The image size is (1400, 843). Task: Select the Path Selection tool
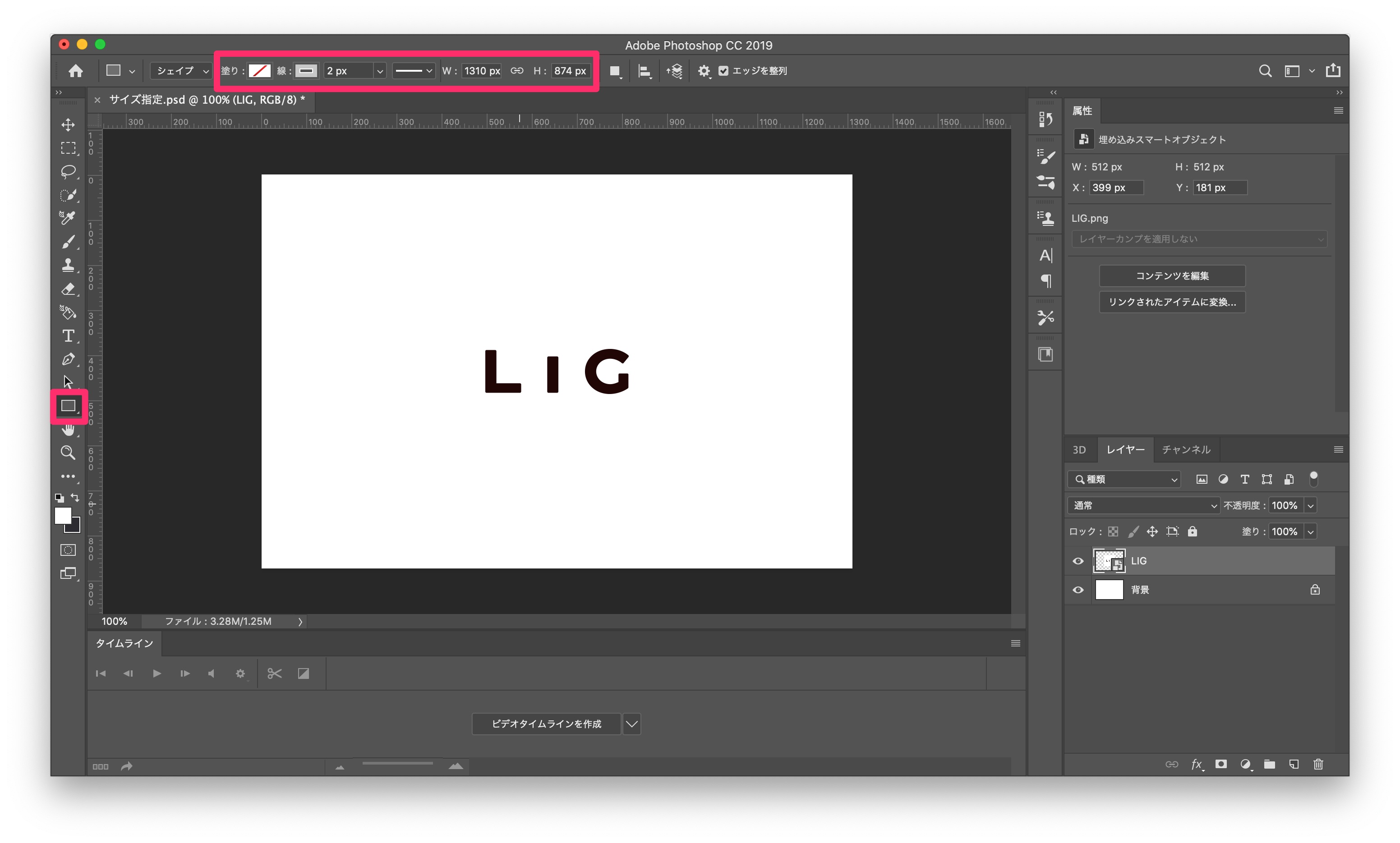coord(68,382)
